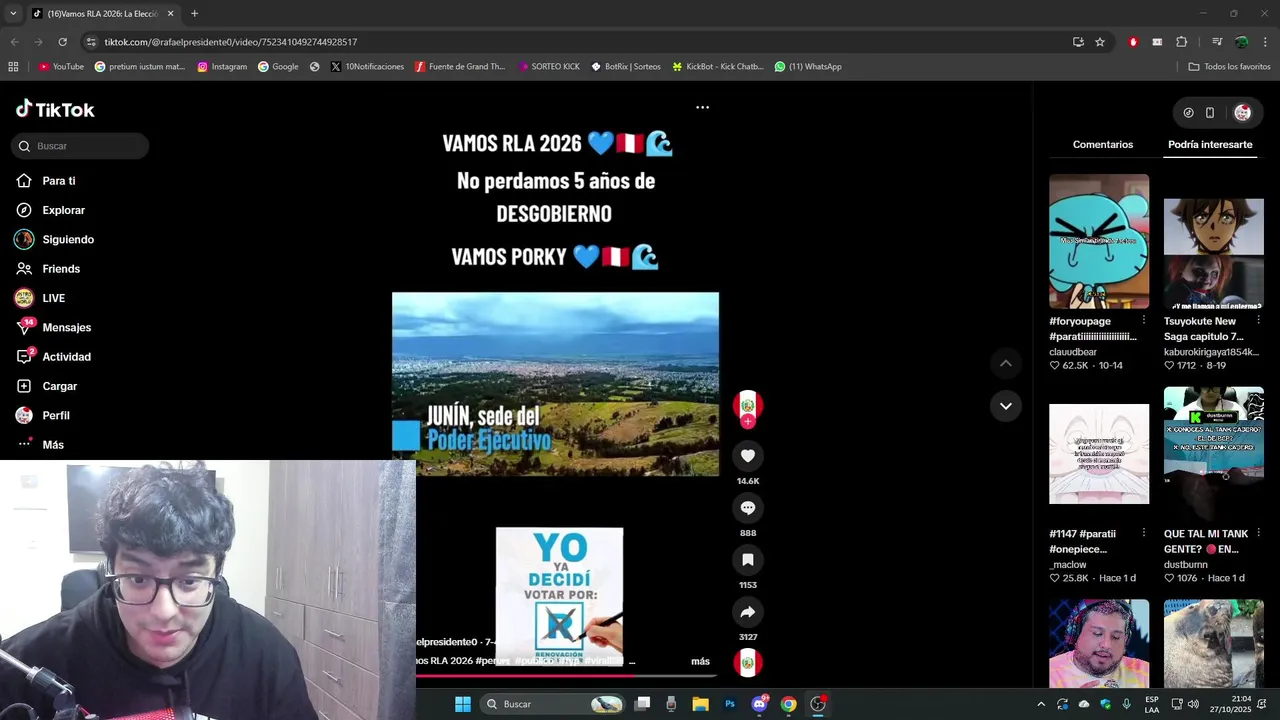Open Perfil in the sidebar

click(56, 415)
